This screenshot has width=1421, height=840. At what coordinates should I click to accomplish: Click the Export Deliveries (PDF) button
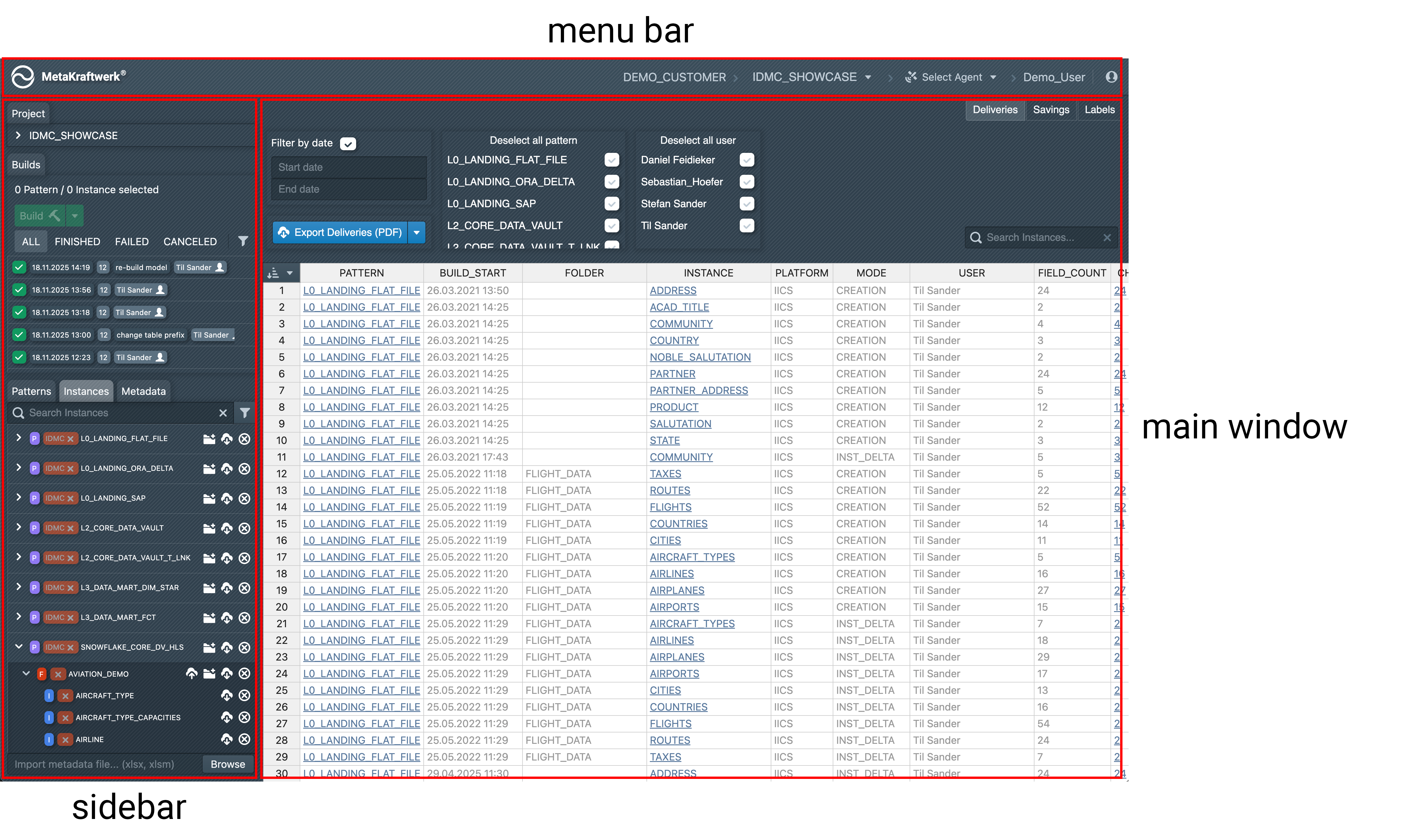pyautogui.click(x=340, y=233)
